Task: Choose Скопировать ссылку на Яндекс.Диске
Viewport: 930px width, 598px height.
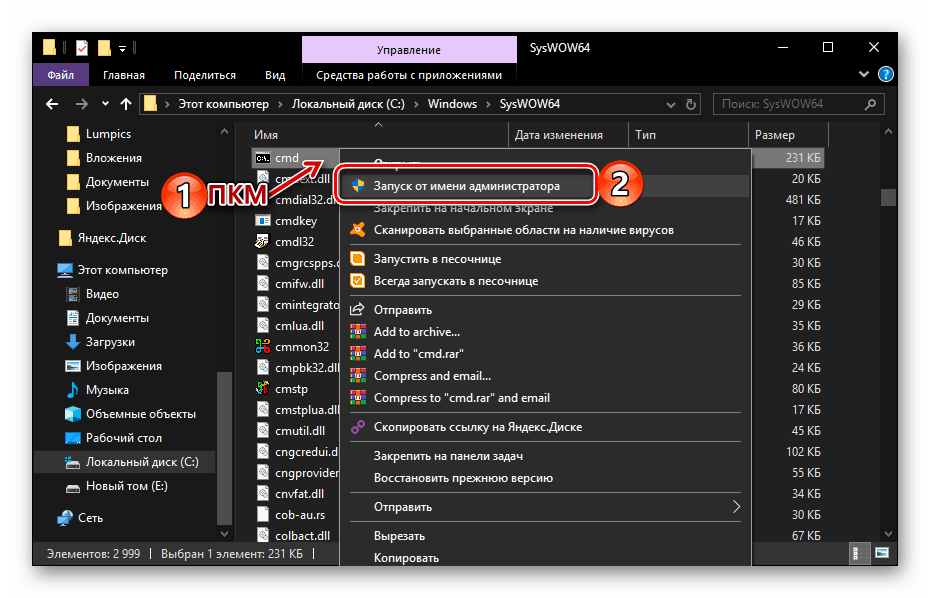Action: (478, 427)
